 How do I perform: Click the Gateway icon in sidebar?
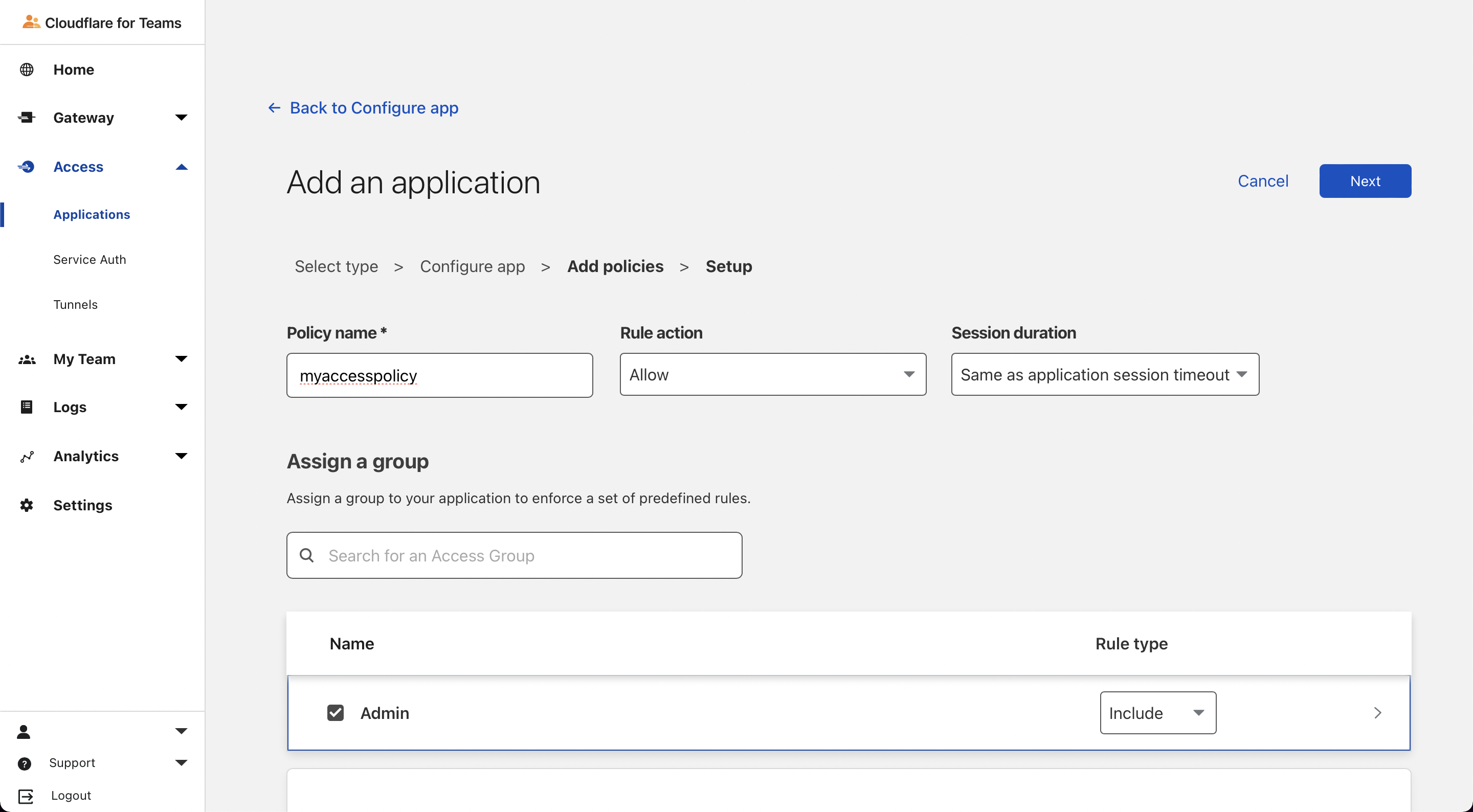26,118
